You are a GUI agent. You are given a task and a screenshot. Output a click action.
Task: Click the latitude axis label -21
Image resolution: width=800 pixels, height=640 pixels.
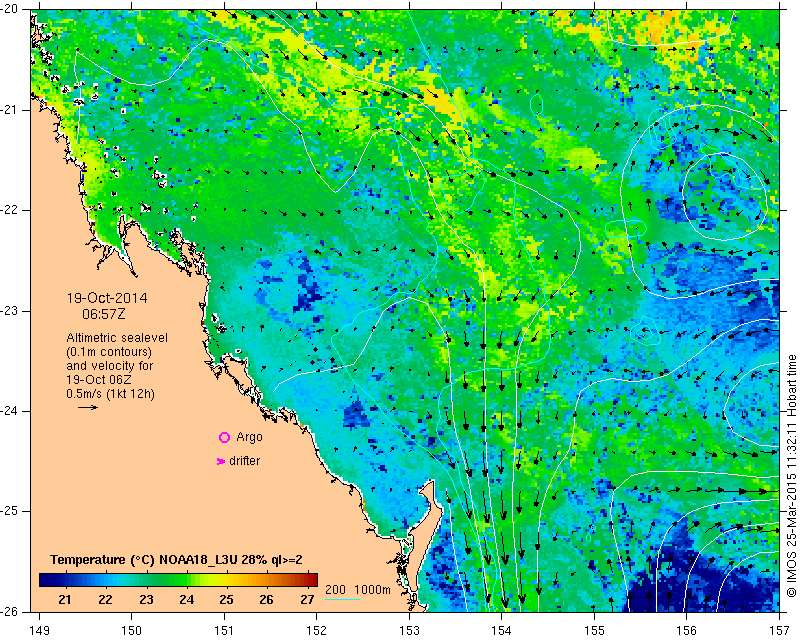point(10,110)
